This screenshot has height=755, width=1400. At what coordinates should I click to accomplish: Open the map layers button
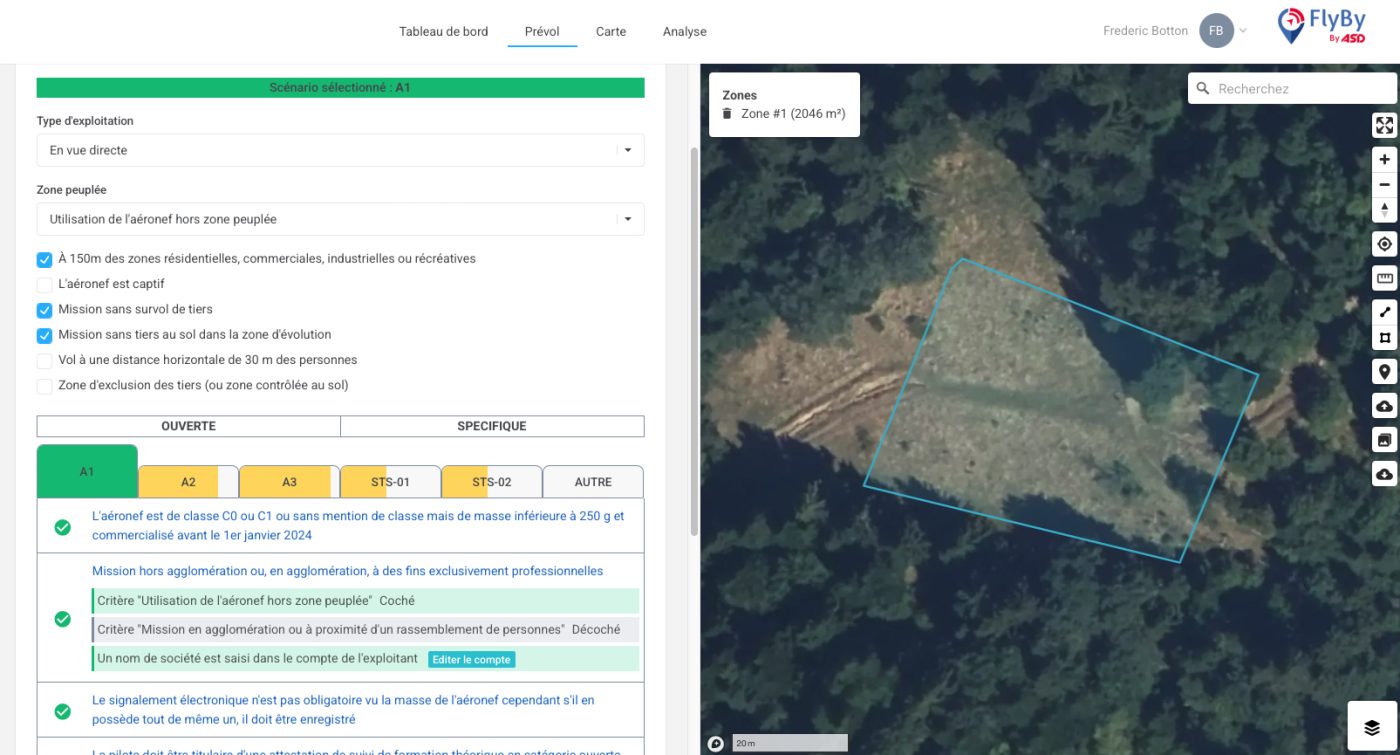click(x=1372, y=727)
